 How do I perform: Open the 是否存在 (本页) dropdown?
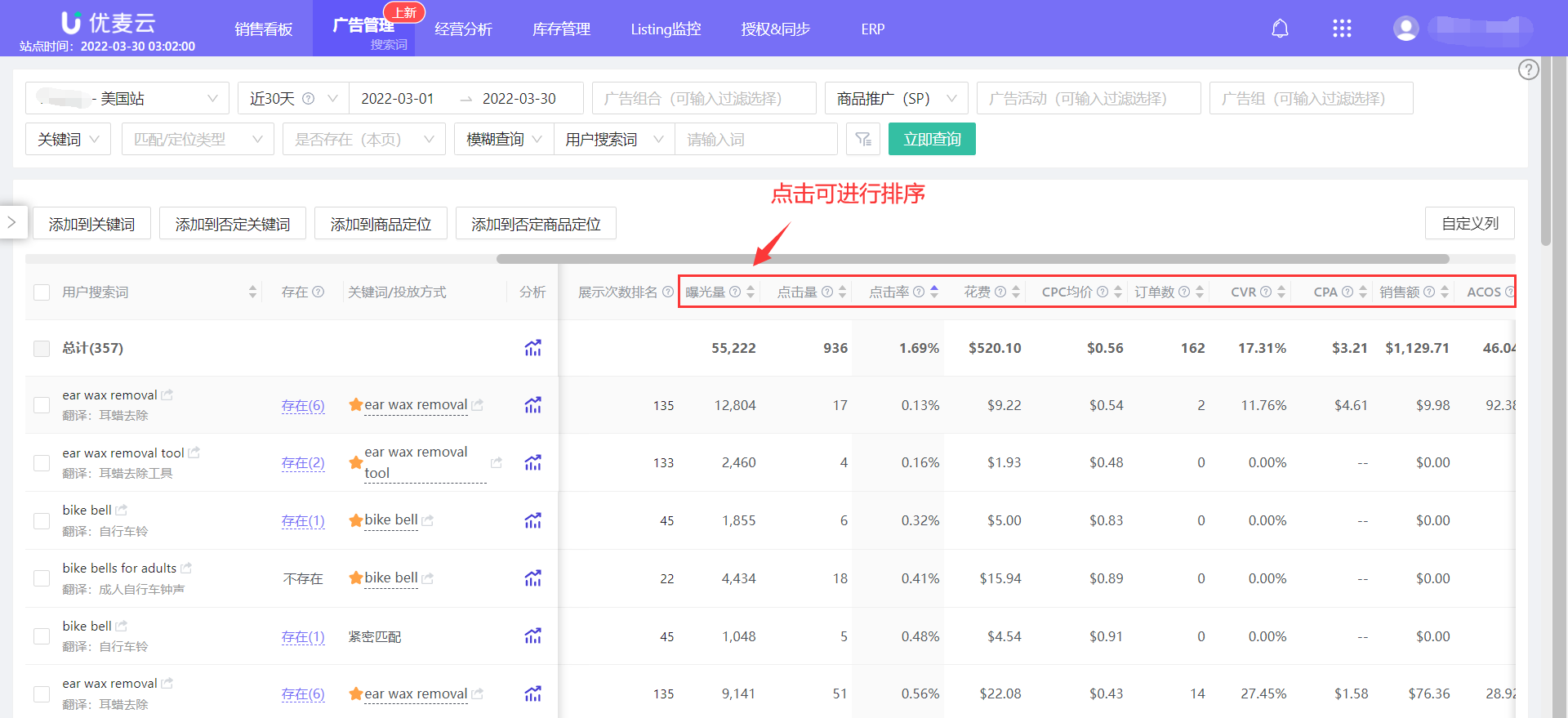[x=364, y=139]
